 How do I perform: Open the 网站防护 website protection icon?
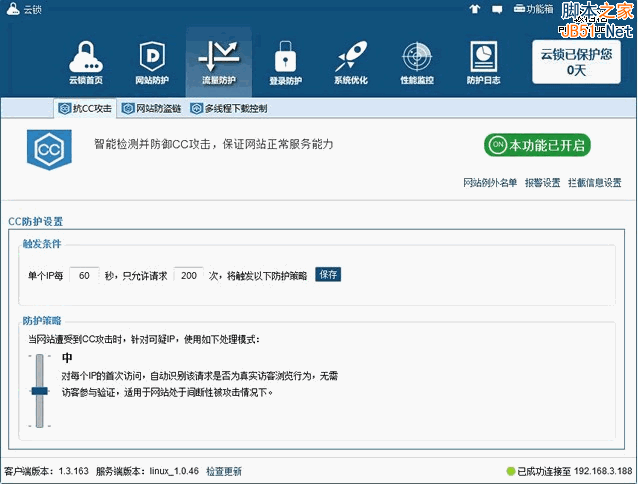(152, 60)
